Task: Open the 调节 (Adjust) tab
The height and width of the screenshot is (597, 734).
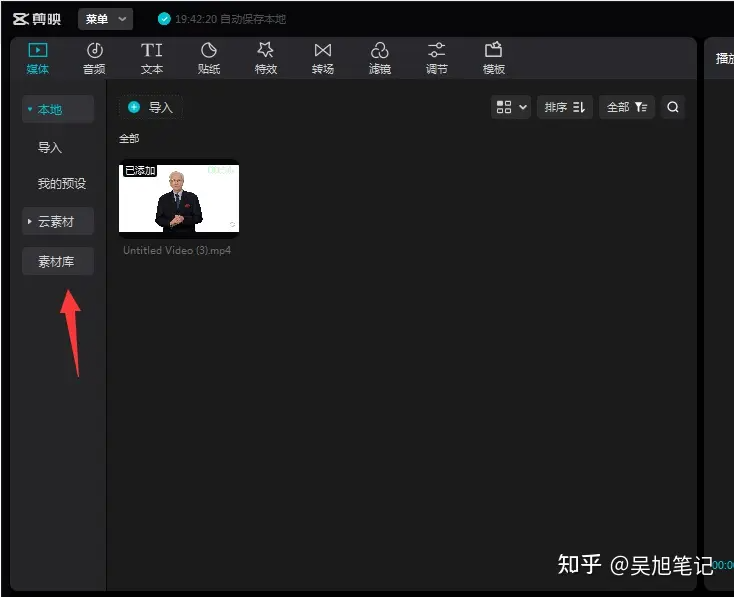Action: click(437, 59)
